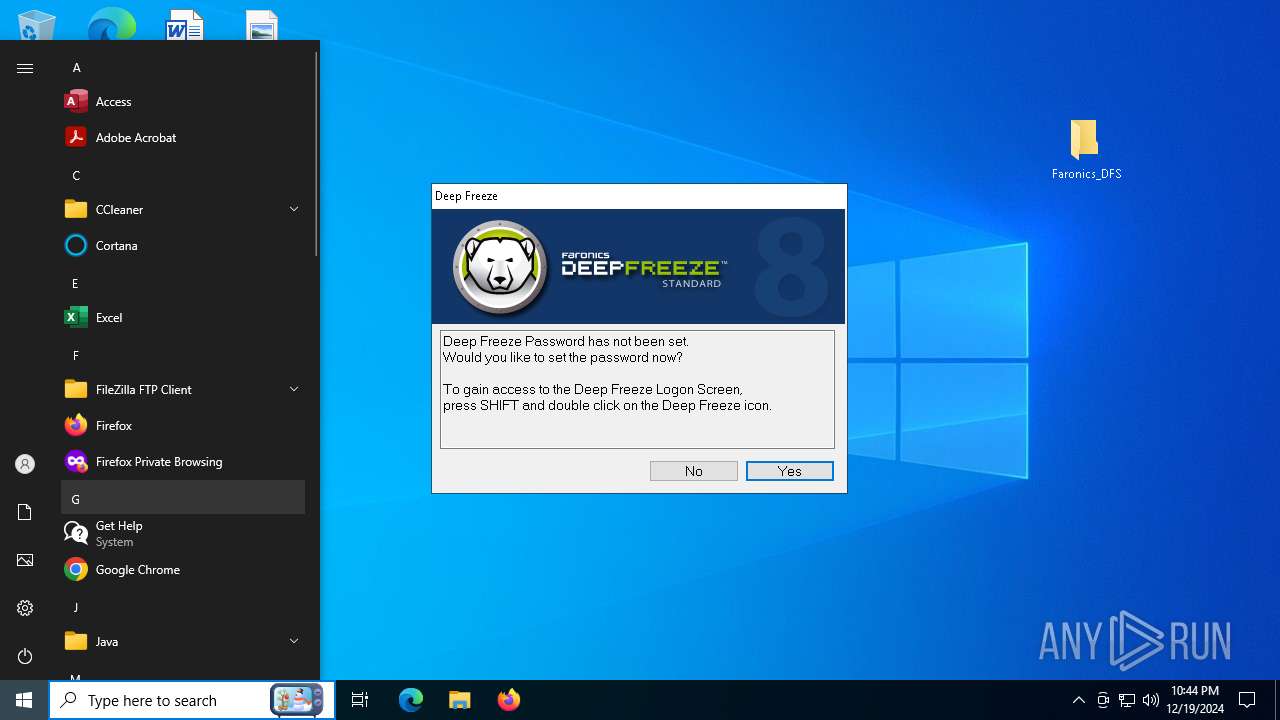Open the Get Help app
The height and width of the screenshot is (720, 1280).
click(x=183, y=534)
